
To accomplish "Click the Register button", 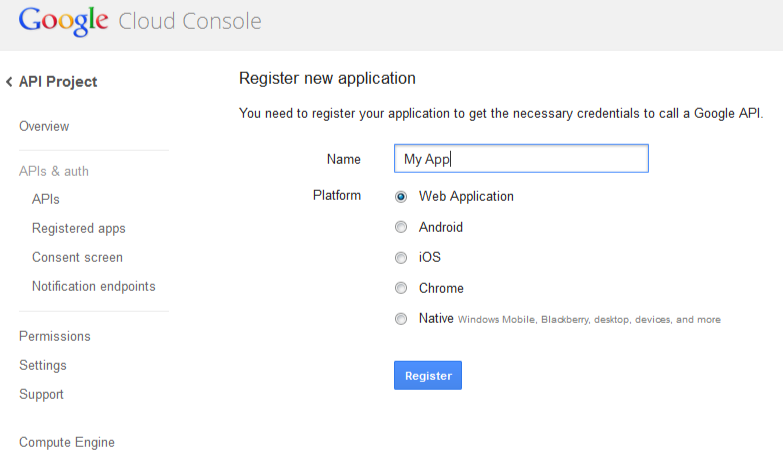I will [428, 376].
